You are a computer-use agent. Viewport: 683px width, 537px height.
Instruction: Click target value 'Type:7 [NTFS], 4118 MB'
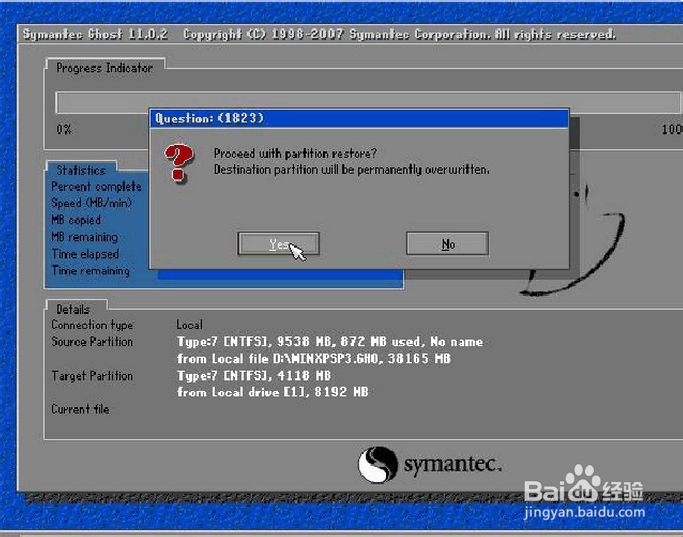(x=254, y=375)
